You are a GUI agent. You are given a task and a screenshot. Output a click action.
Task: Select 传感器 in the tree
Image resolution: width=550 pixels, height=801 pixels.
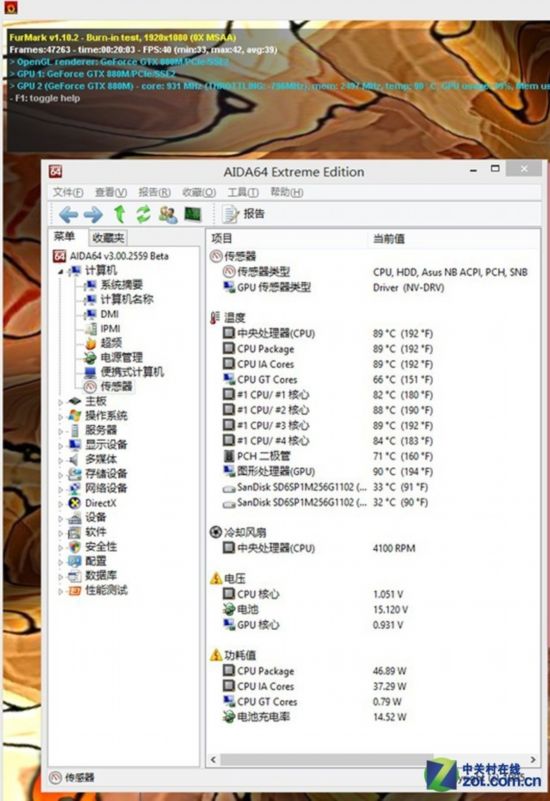pos(116,386)
